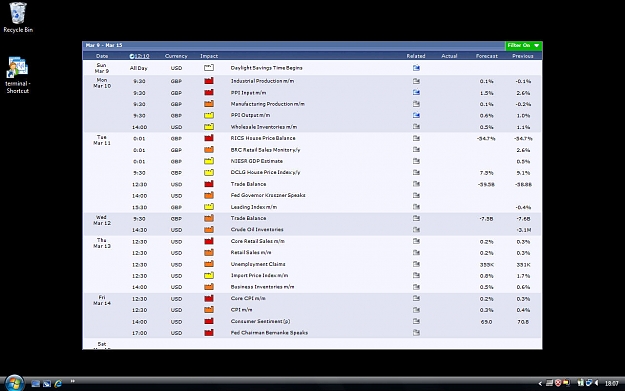Open related folder for Manufacturing Production m/m
This screenshot has height=391, width=625.
click(416, 104)
